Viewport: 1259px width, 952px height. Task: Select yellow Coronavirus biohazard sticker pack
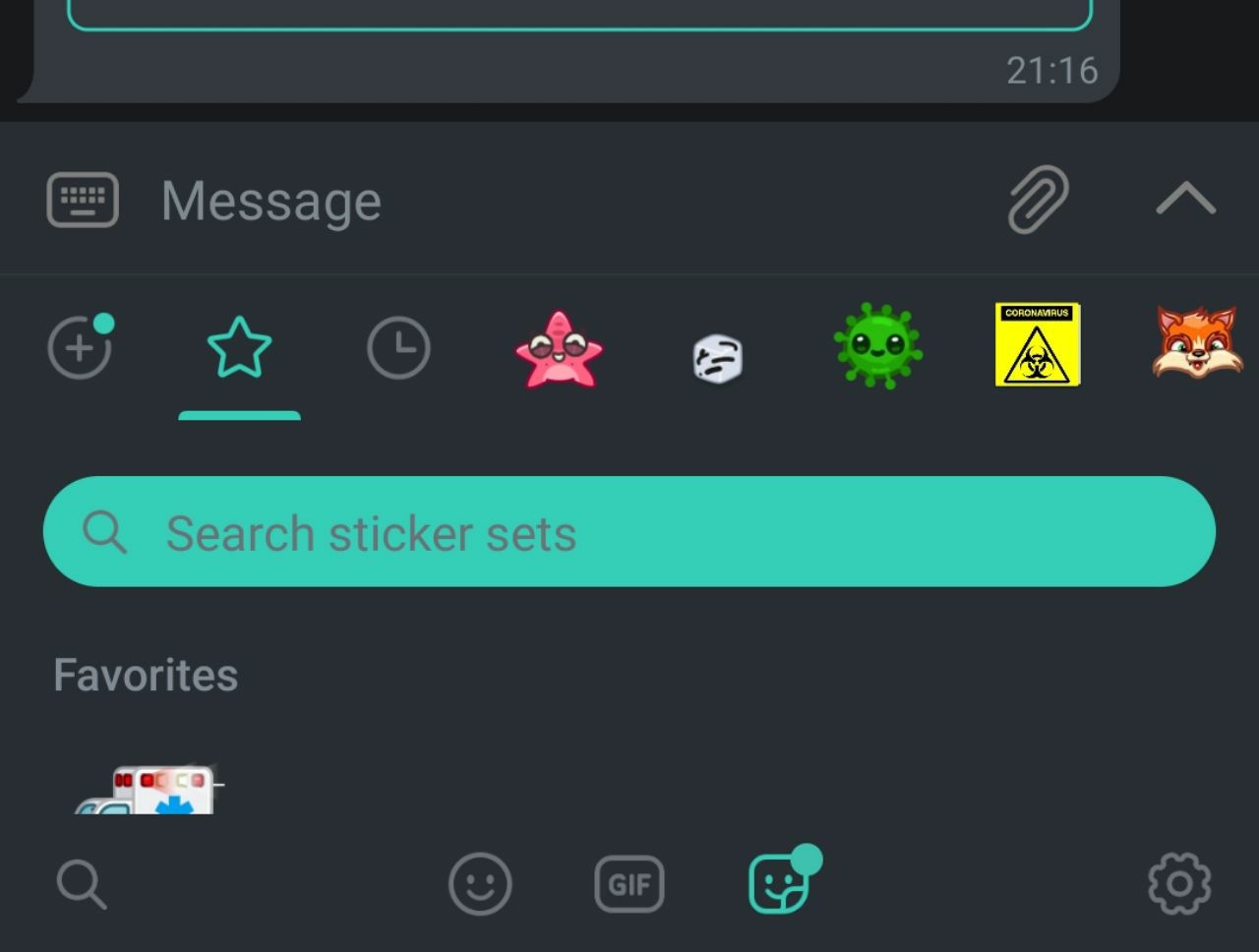click(x=1038, y=344)
